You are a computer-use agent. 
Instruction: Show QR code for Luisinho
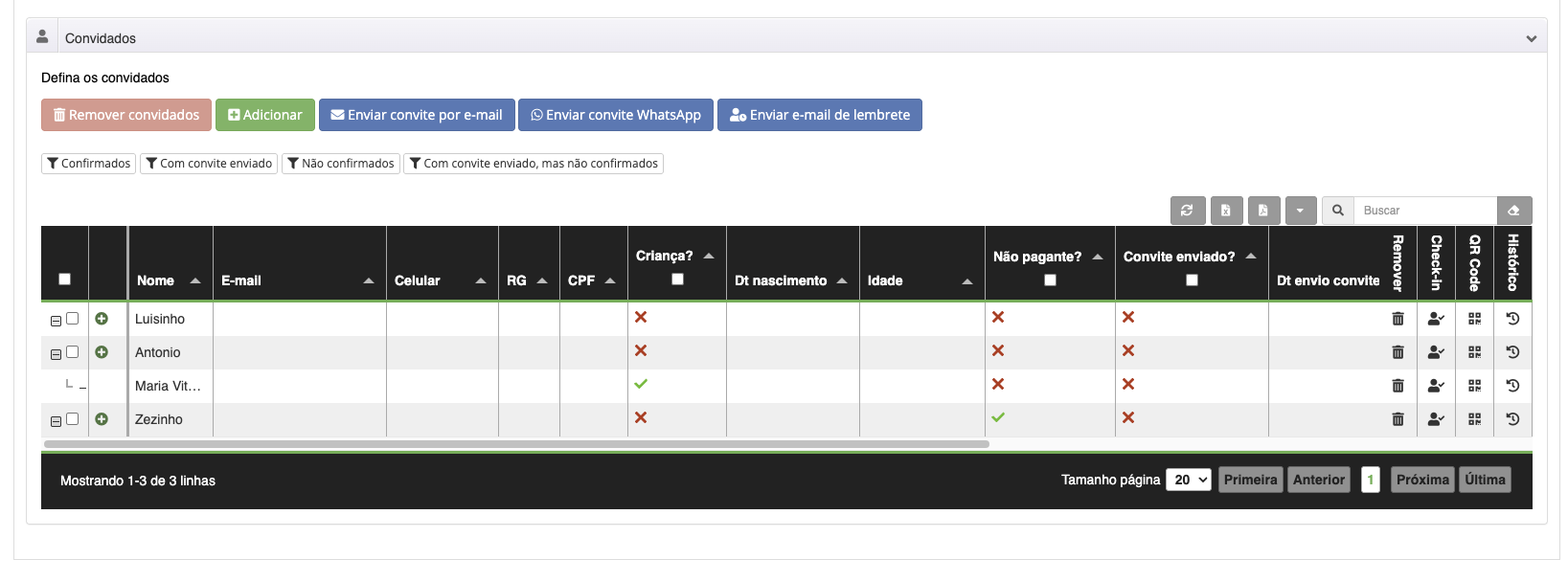click(x=1475, y=319)
